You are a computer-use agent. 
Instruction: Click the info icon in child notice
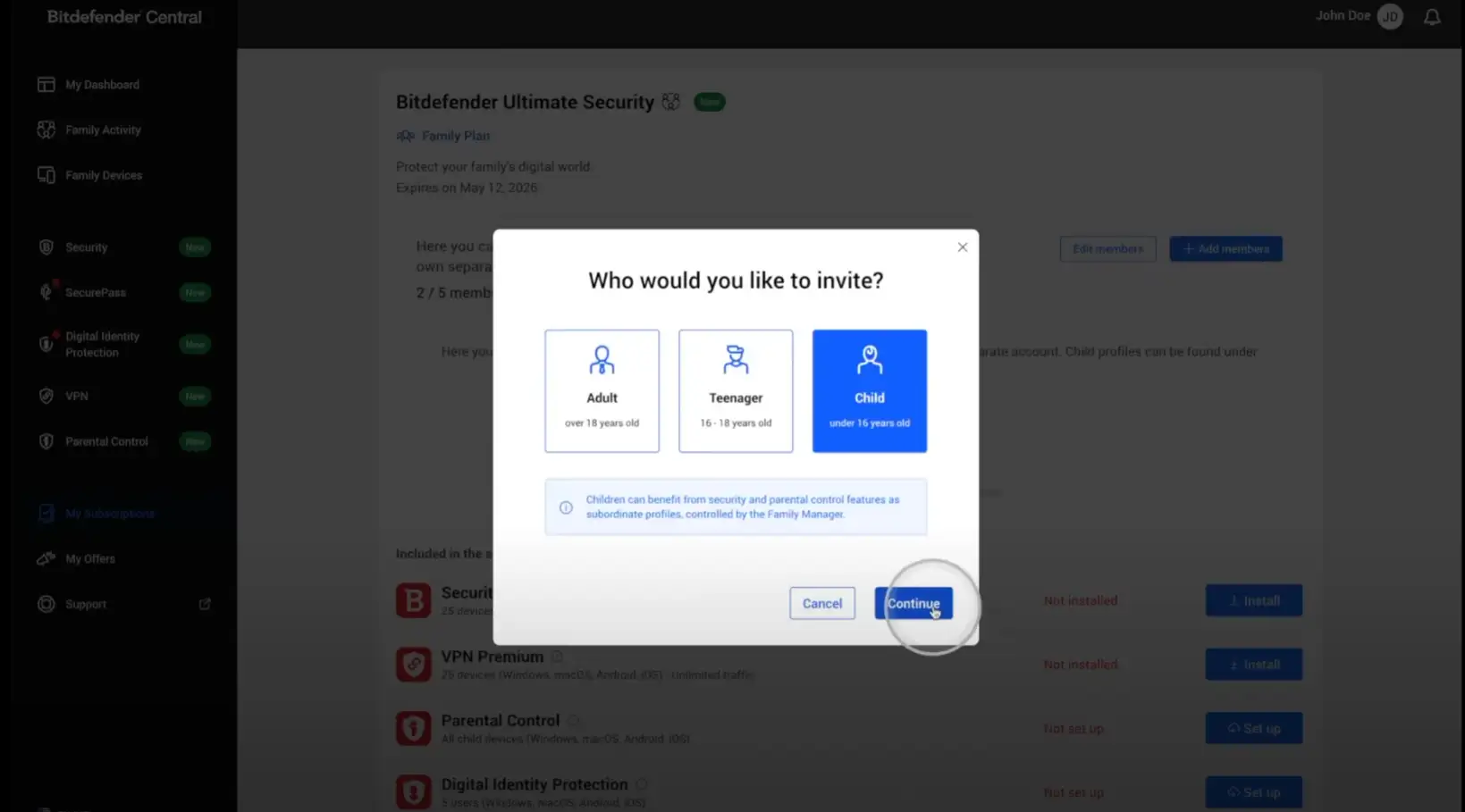(x=566, y=507)
